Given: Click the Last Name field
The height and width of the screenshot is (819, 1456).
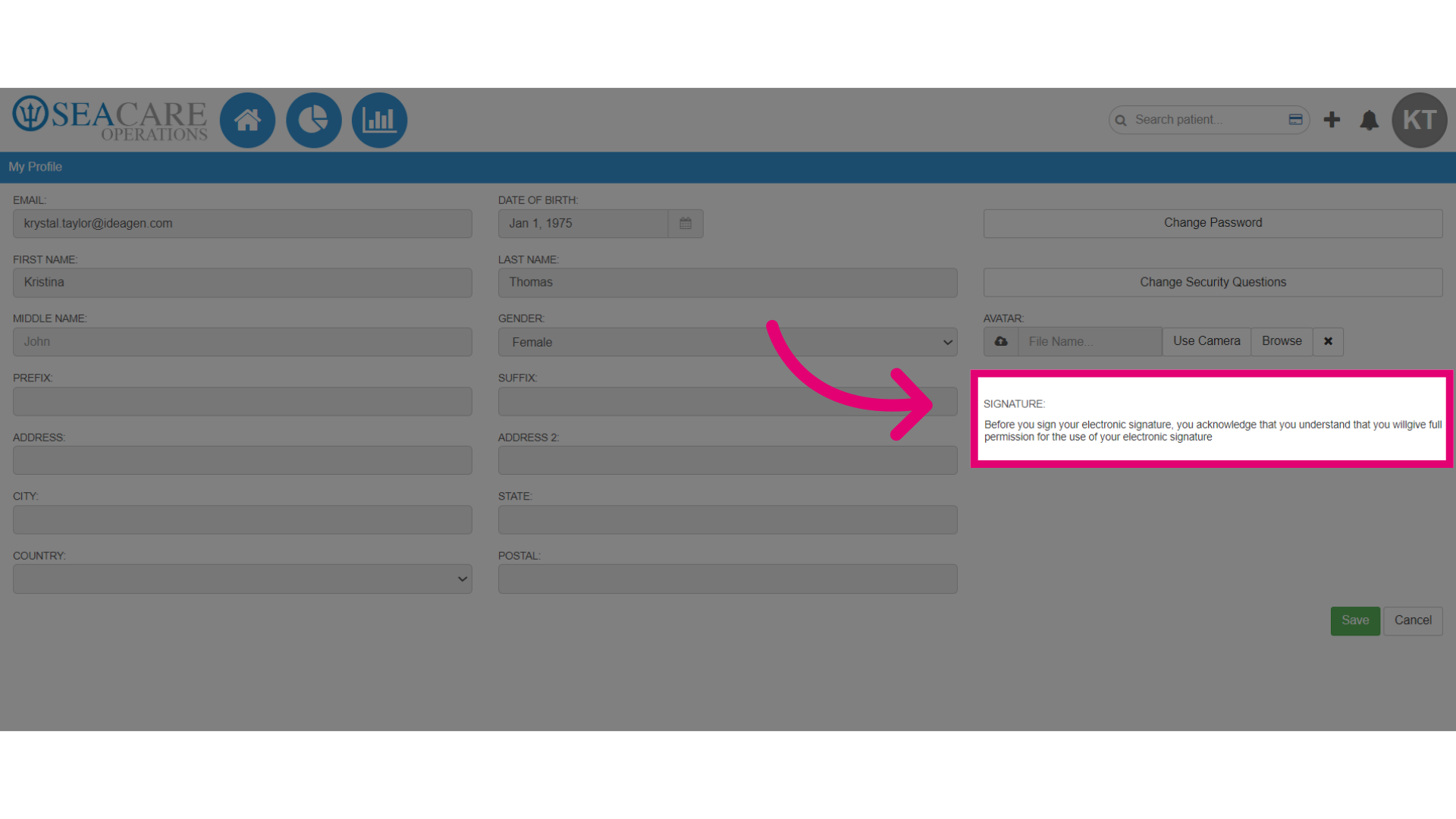Looking at the screenshot, I should click(727, 282).
